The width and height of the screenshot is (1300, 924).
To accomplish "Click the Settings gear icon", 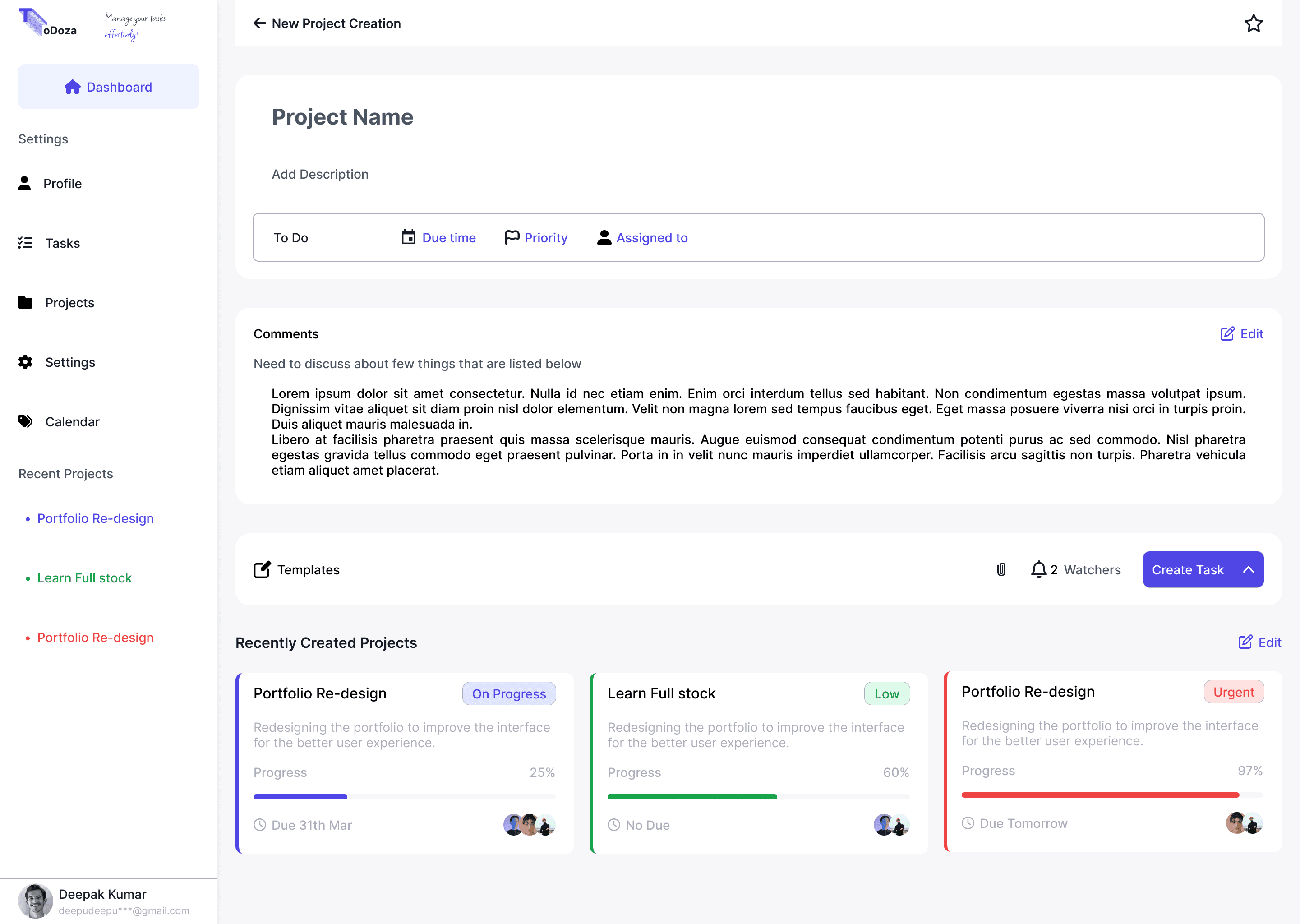I will pos(25,362).
